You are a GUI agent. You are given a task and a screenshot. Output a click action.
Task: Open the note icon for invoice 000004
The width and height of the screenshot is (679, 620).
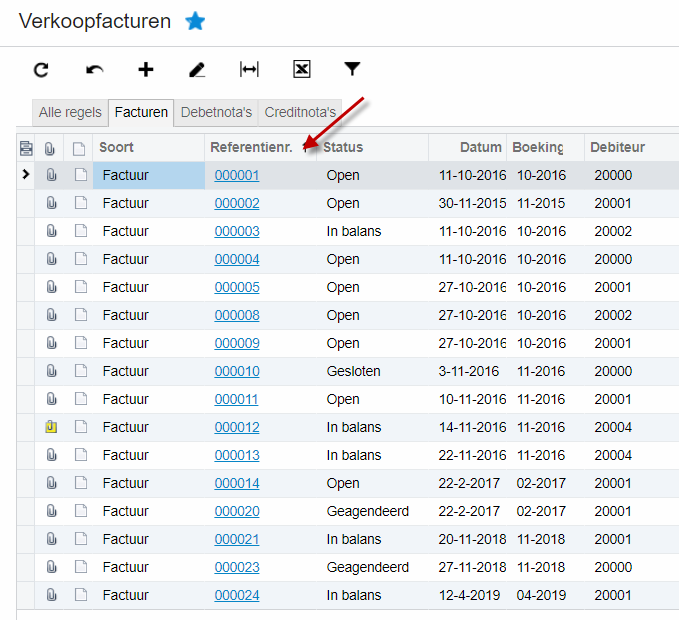click(81, 258)
